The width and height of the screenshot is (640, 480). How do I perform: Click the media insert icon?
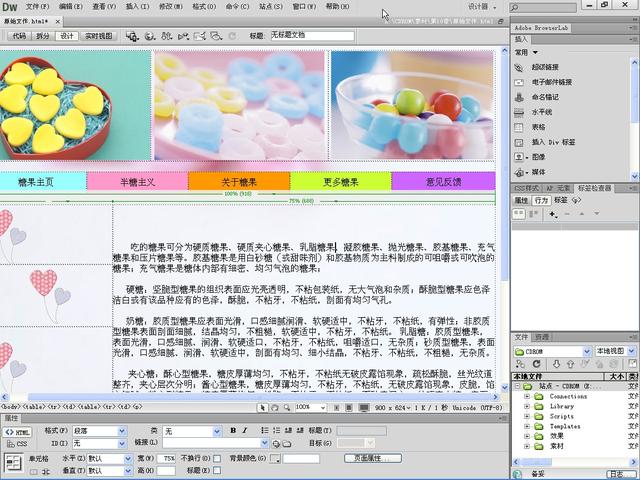click(x=519, y=172)
